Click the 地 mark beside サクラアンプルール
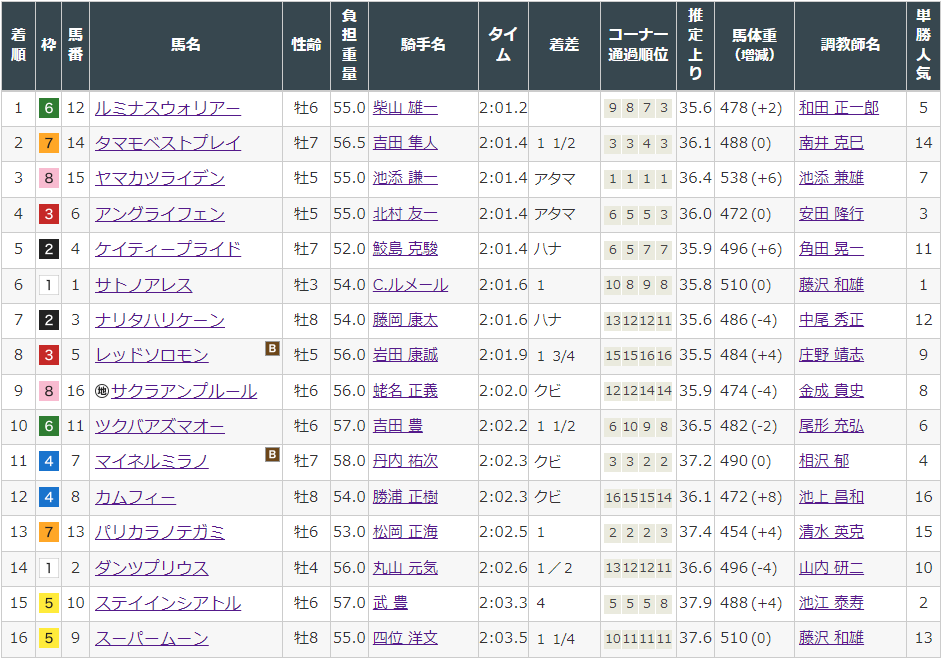This screenshot has width=943, height=660. 102,392
